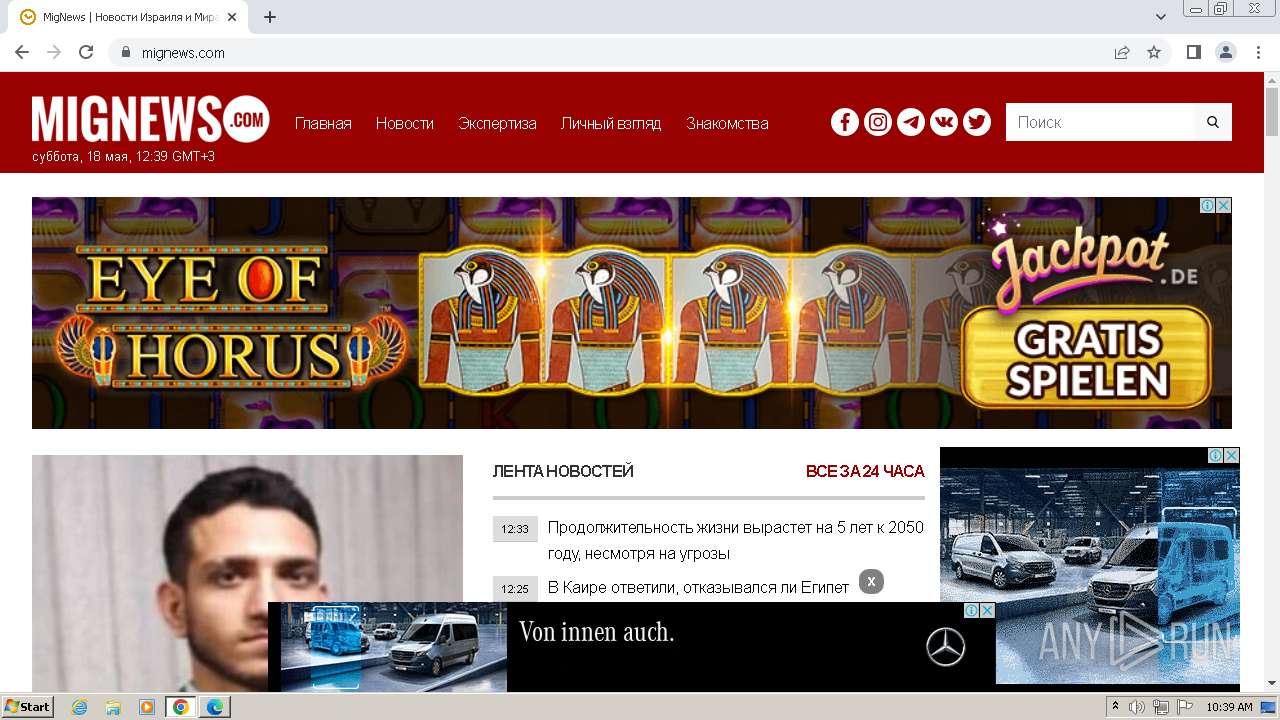This screenshot has width=1280, height=720.
Task: View site information lock icon
Action: click(x=125, y=52)
